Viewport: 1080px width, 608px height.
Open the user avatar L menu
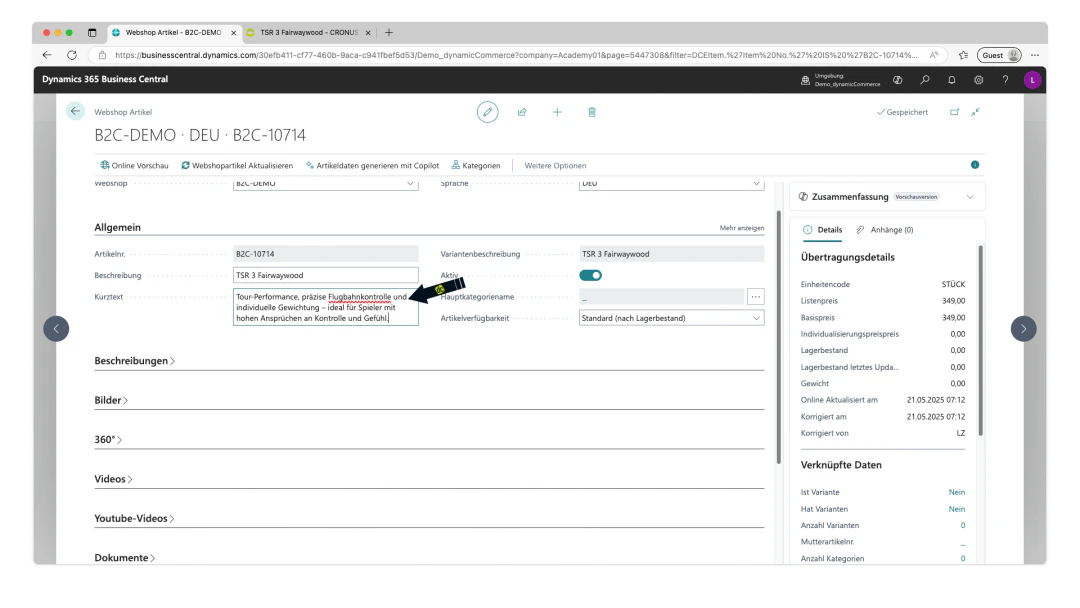click(1032, 80)
